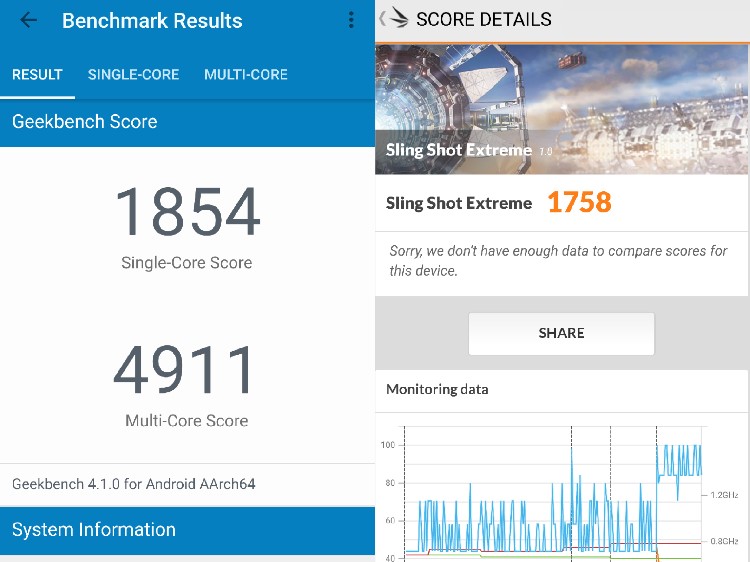Tap Geekbench 4.1.0 for Android AArch64 text
Viewport: 750px width, 562px height.
134,484
